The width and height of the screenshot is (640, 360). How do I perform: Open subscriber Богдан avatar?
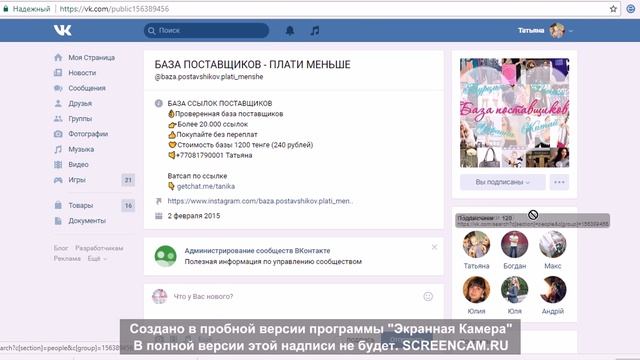click(514, 244)
